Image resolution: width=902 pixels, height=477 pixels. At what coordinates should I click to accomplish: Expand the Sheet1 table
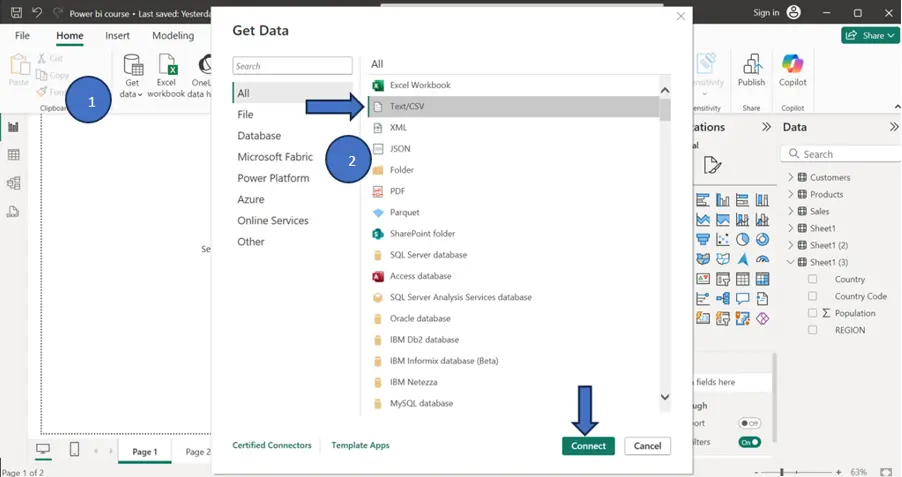(x=790, y=228)
